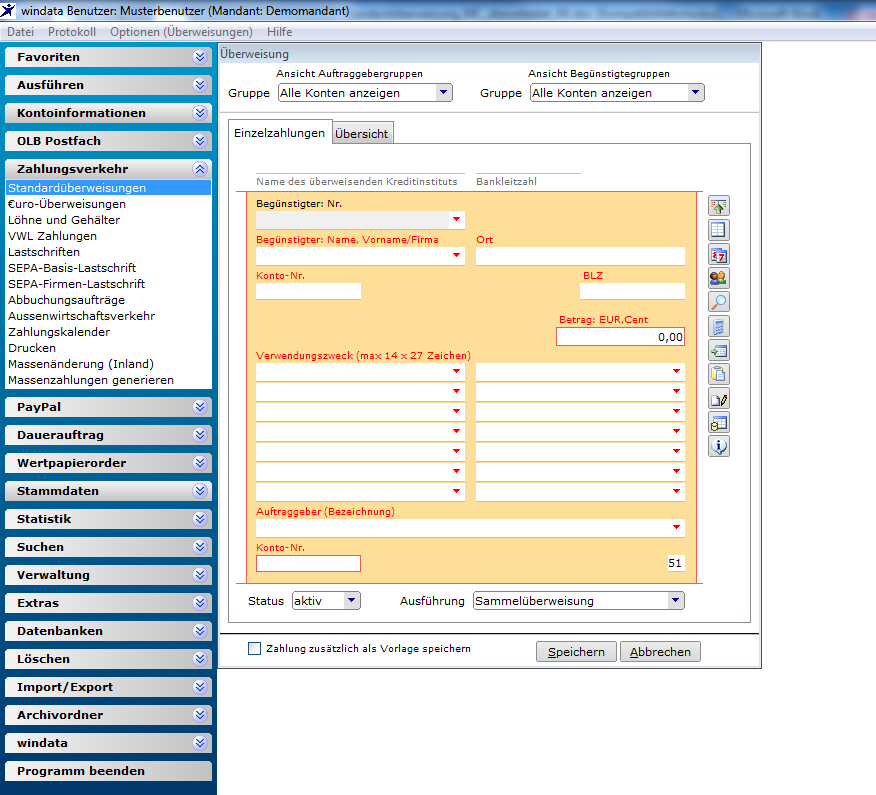Click Programm beenden in the sidebar
The image size is (876, 795).
pos(108,771)
